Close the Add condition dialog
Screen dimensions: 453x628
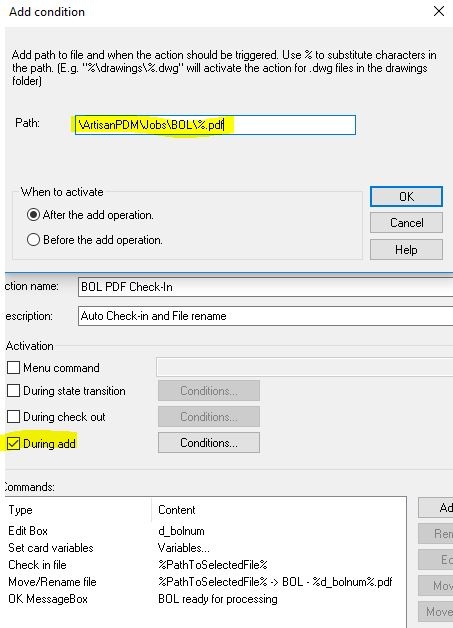[439, 11]
